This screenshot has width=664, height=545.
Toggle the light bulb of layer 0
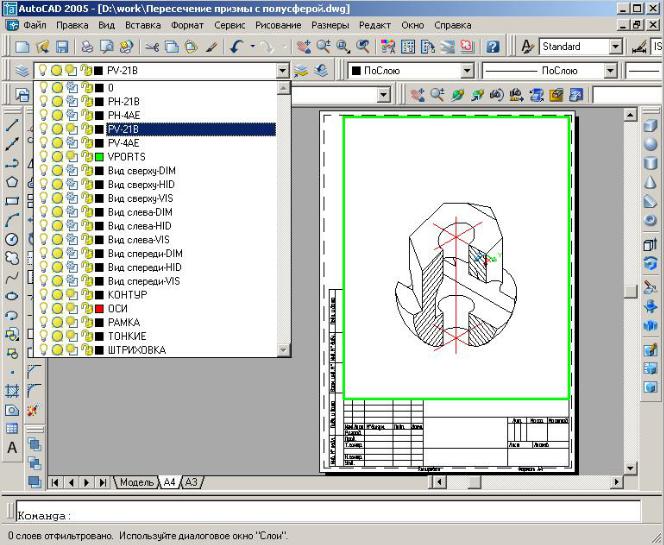43,88
